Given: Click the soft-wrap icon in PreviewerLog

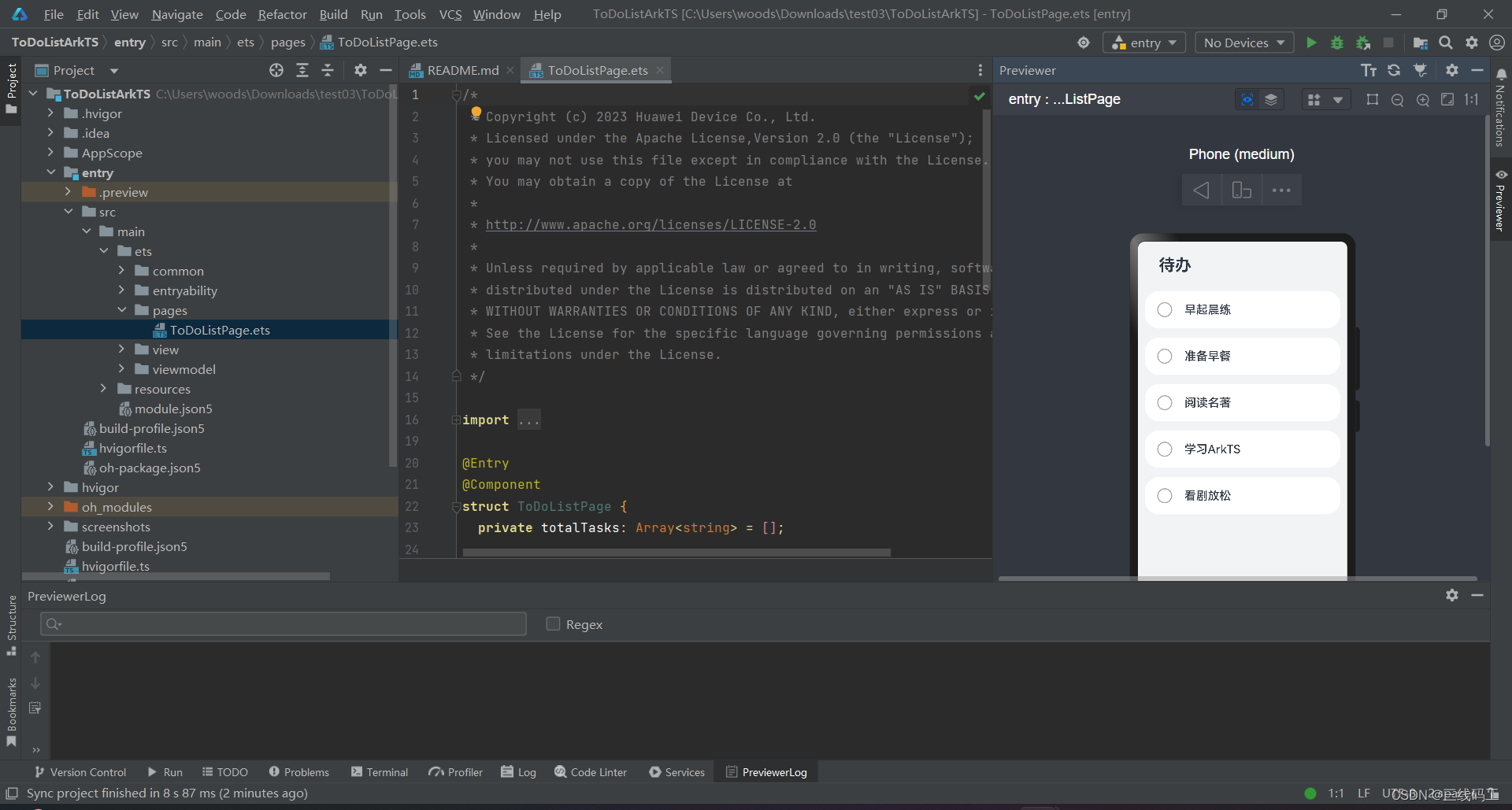Looking at the screenshot, I should [x=35, y=708].
